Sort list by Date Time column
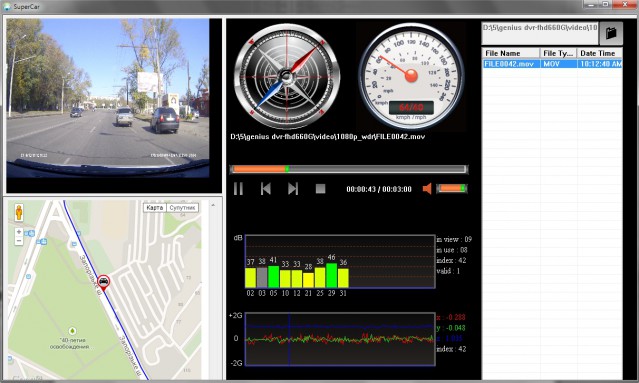 coord(599,53)
